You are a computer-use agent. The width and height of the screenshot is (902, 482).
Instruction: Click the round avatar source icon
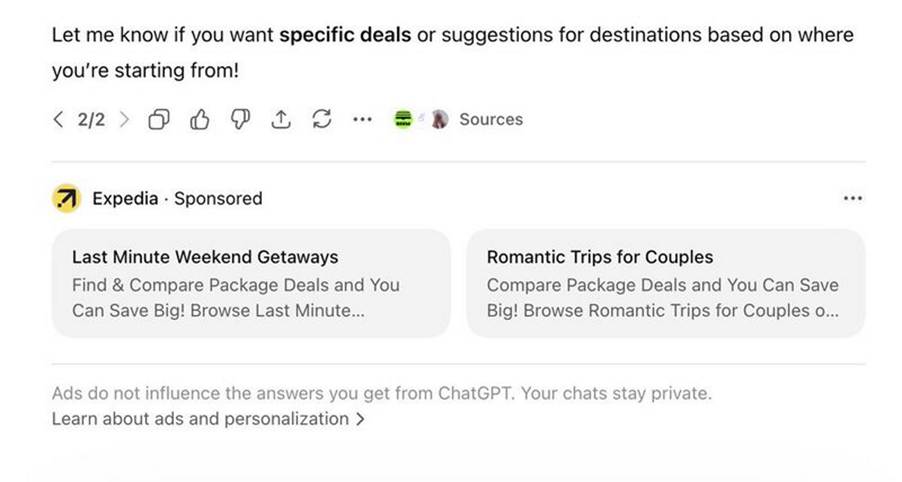pyautogui.click(x=438, y=120)
